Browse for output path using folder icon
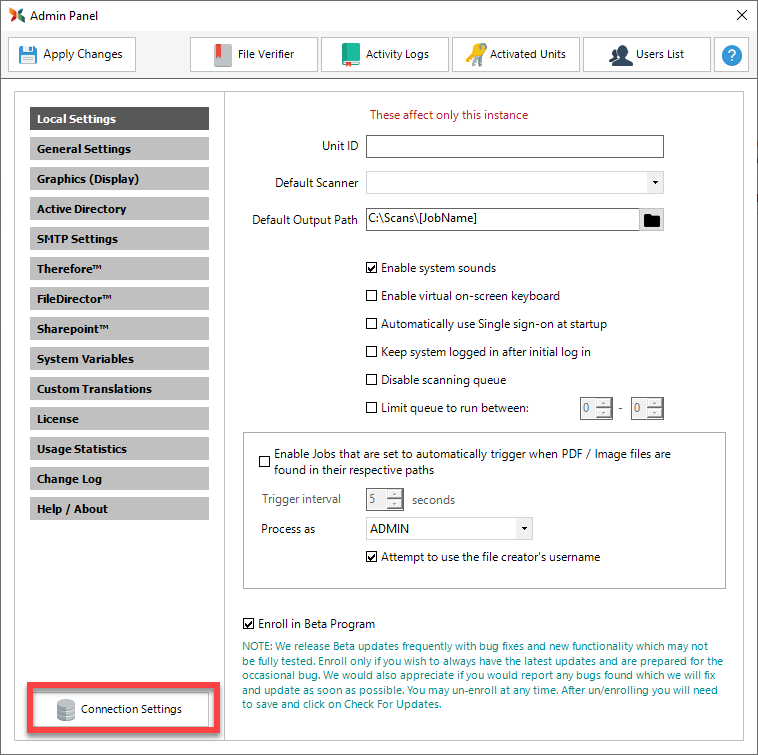Viewport: 758px width, 755px height. (x=652, y=220)
